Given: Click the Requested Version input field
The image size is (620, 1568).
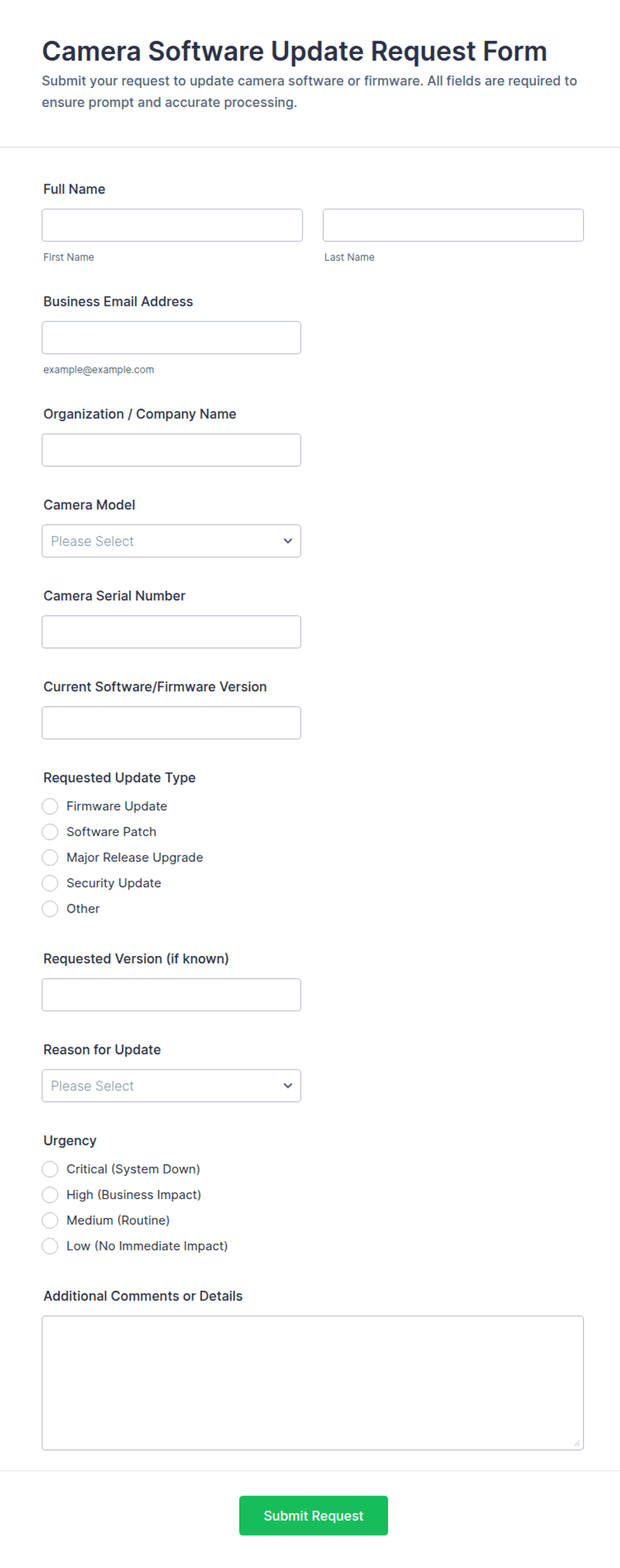Looking at the screenshot, I should (x=171, y=995).
